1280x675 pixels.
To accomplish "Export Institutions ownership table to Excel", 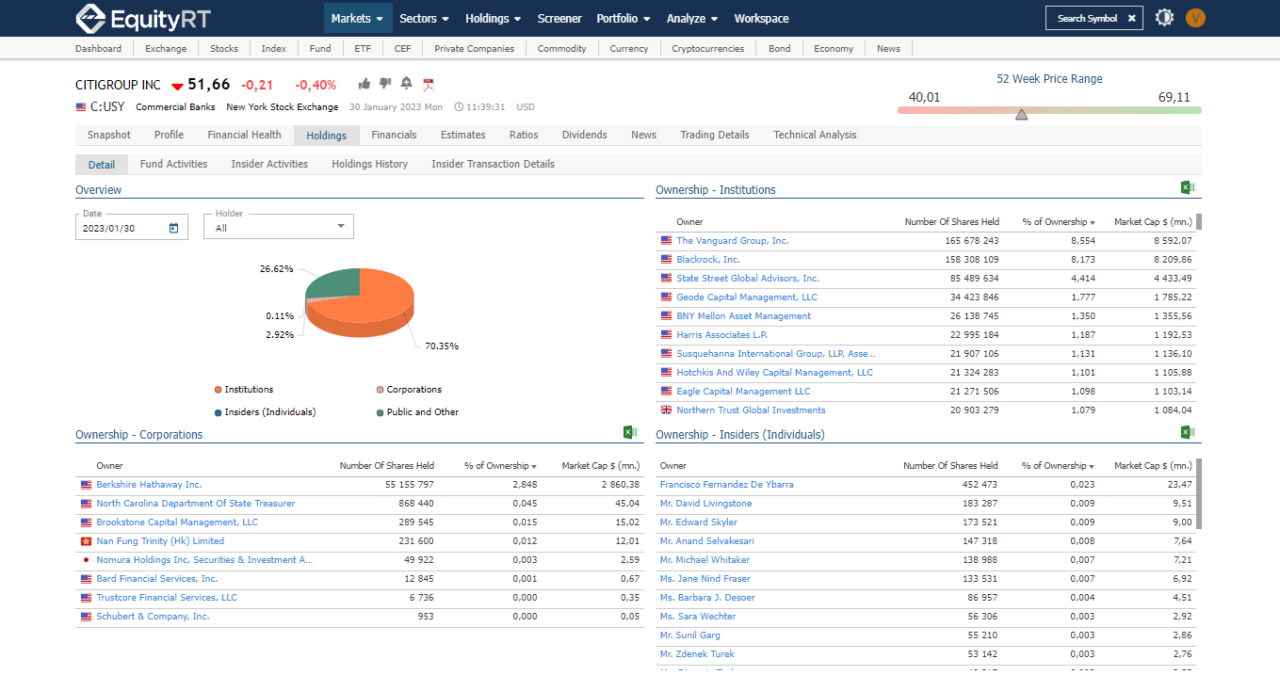I will [x=1188, y=187].
